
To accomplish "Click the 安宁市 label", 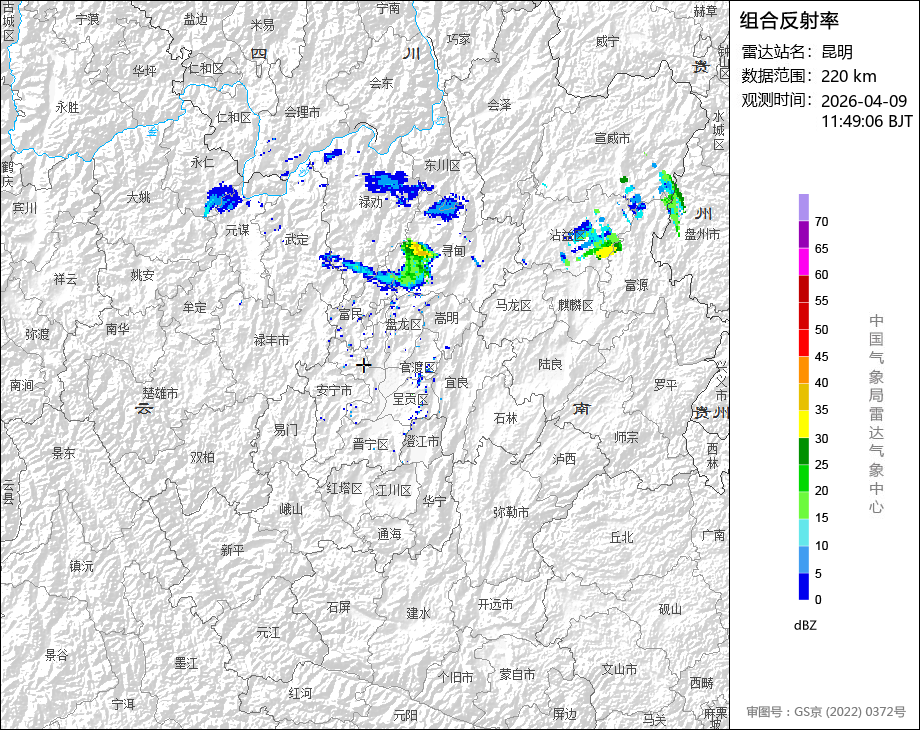I will click(334, 390).
